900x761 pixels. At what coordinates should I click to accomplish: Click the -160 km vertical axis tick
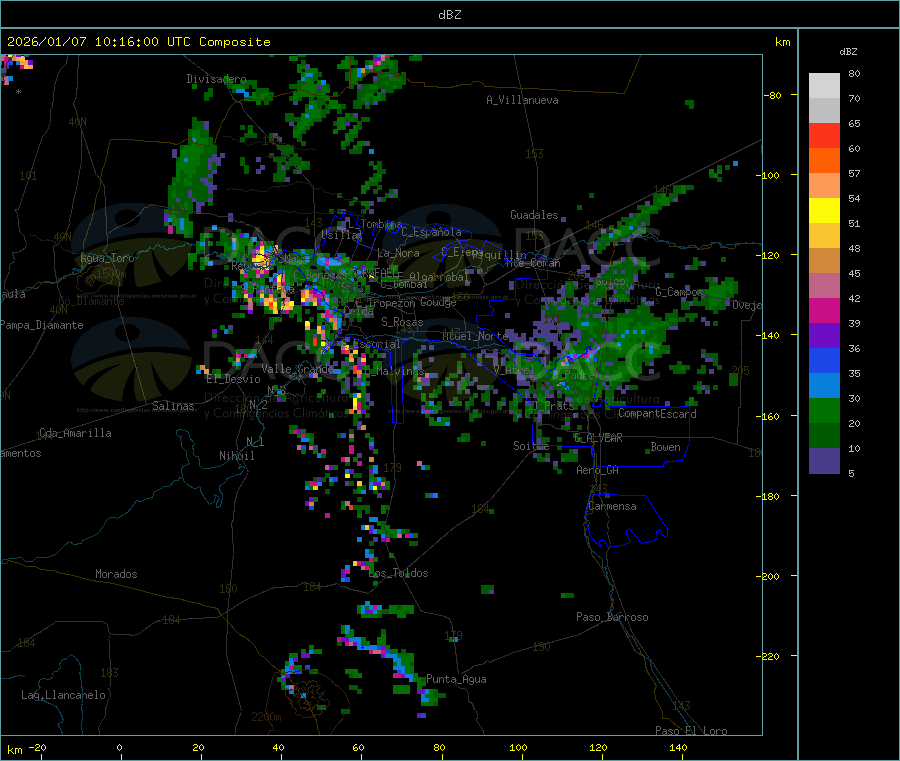click(770, 416)
